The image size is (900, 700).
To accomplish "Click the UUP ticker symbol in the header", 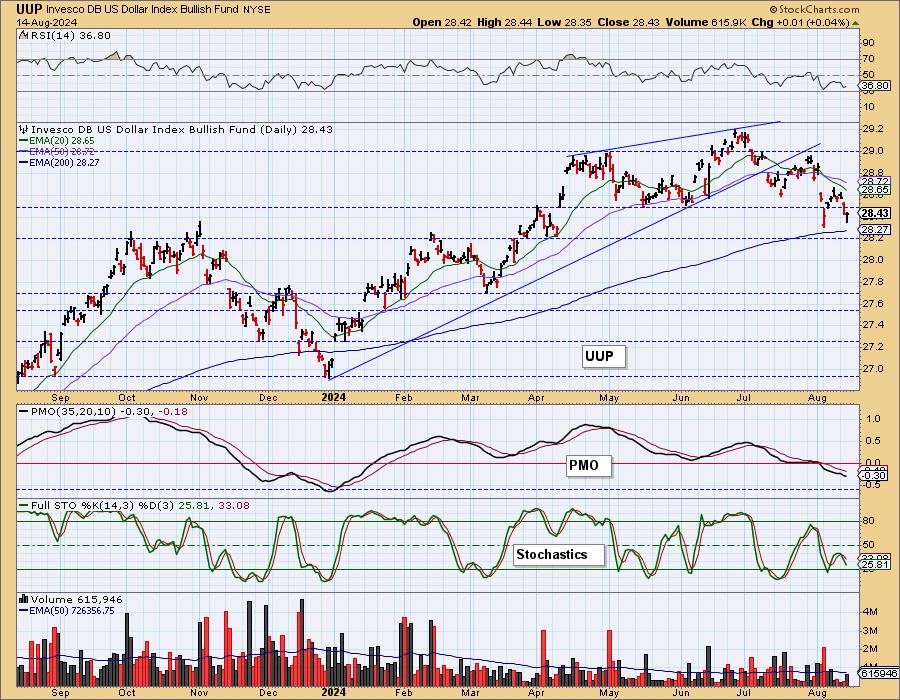I will [x=29, y=9].
